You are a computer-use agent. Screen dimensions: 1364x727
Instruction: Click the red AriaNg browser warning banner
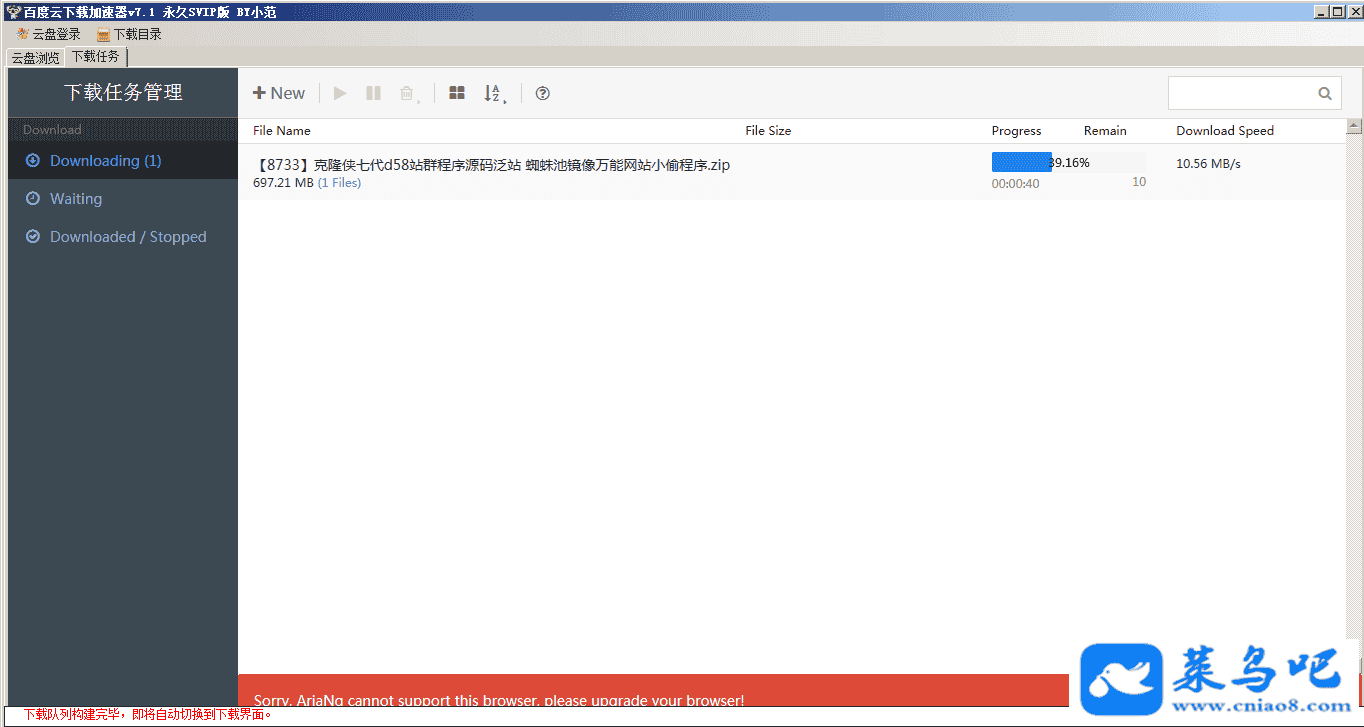point(653,691)
